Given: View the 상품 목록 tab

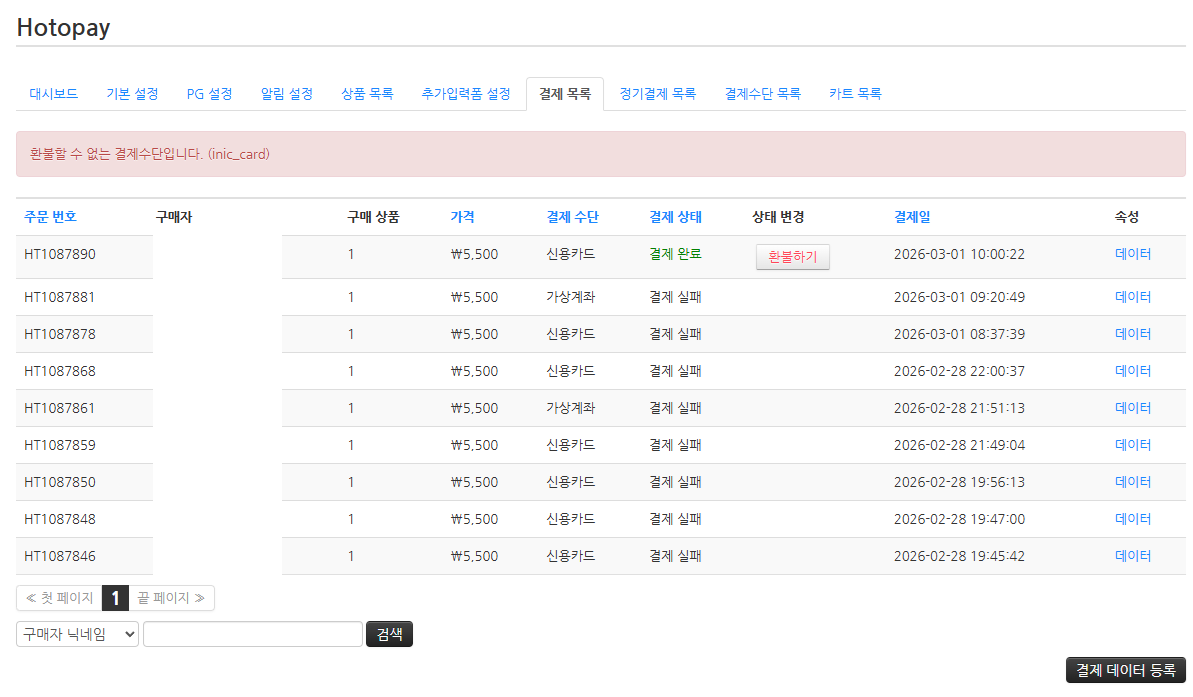Looking at the screenshot, I should (366, 93).
